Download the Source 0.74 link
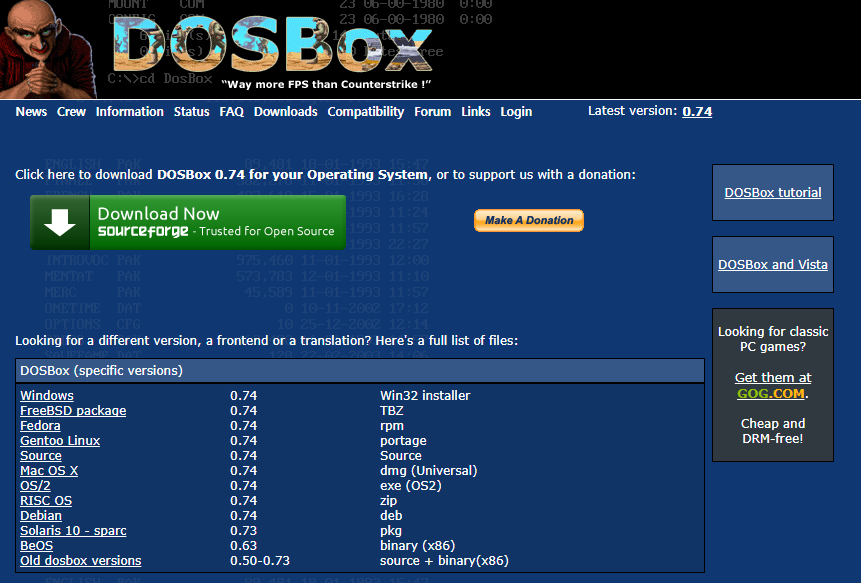Screen dimensions: 861x583 click(x=41, y=456)
